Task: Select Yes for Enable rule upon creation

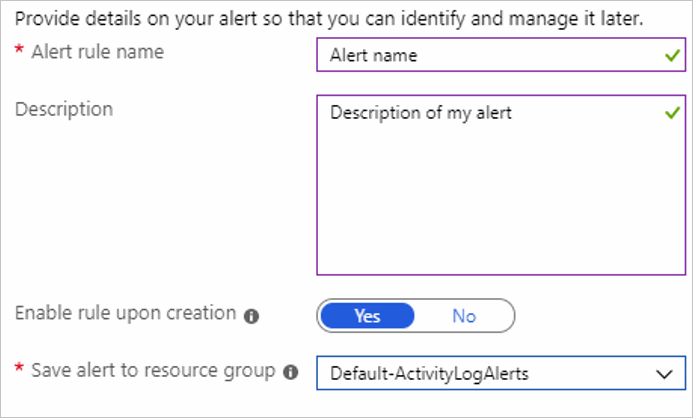Action: [367, 316]
